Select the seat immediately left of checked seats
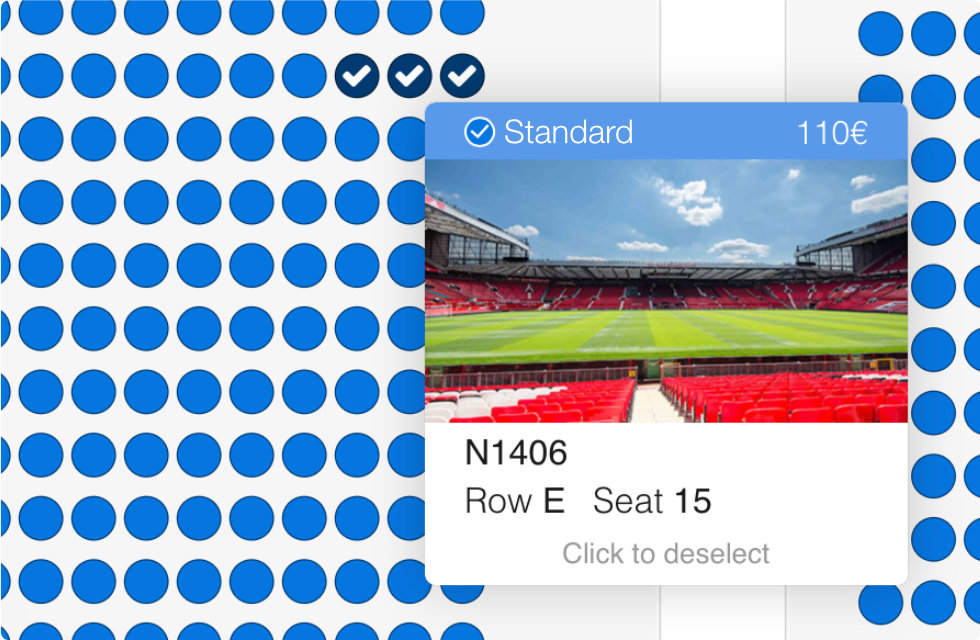The width and height of the screenshot is (980, 640). pos(304,75)
